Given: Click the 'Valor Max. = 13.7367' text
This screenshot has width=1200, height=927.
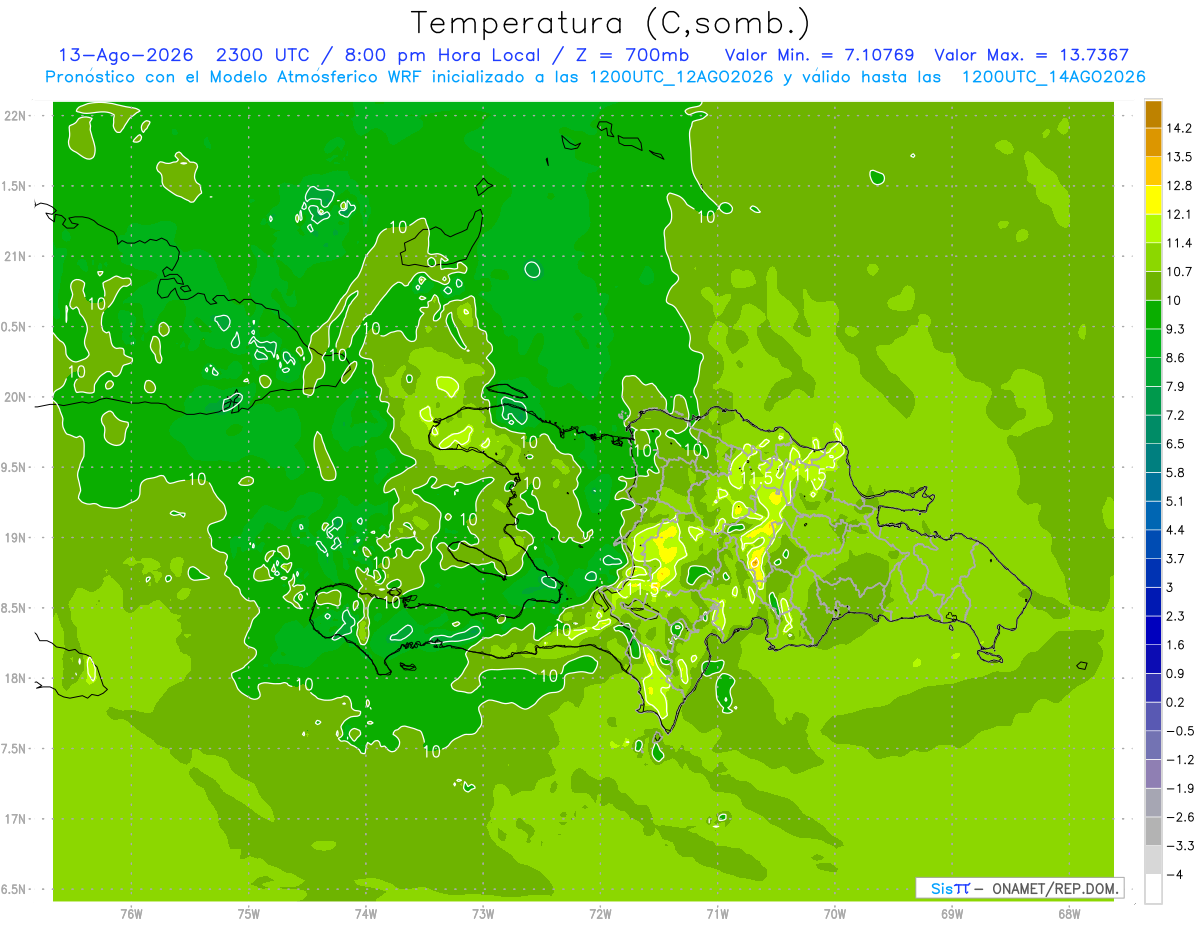Looking at the screenshot, I should (1032, 56).
